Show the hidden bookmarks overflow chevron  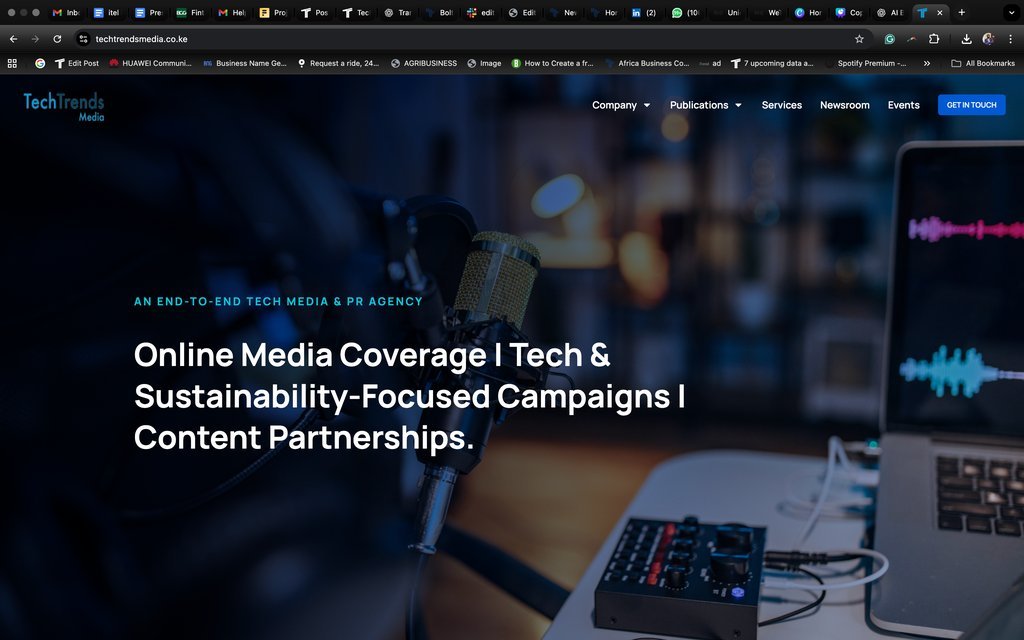point(927,63)
